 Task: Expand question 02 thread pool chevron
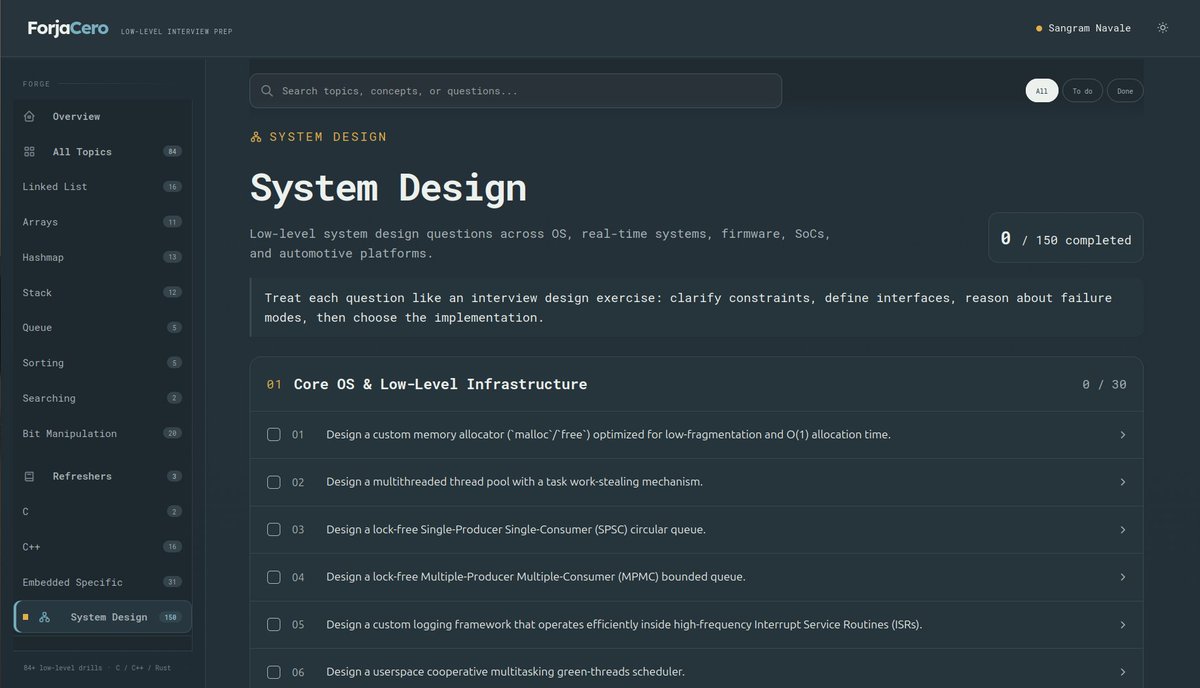point(1122,482)
